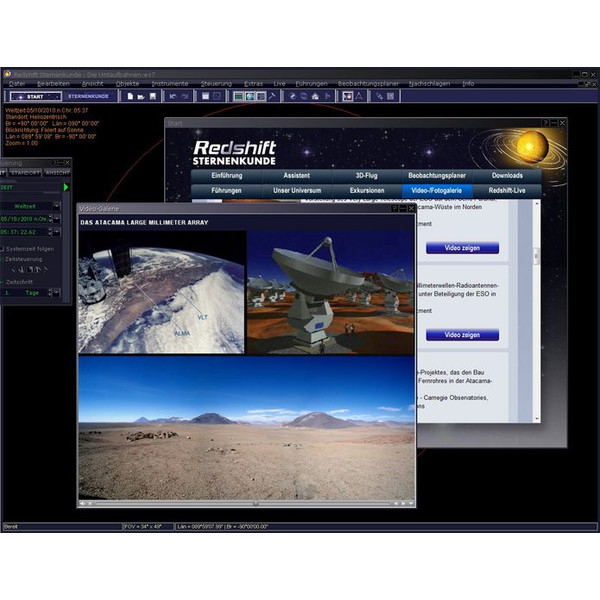Click the empty frame icon beside the calendar
Viewport: 600px width, 600px height.
click(217, 96)
